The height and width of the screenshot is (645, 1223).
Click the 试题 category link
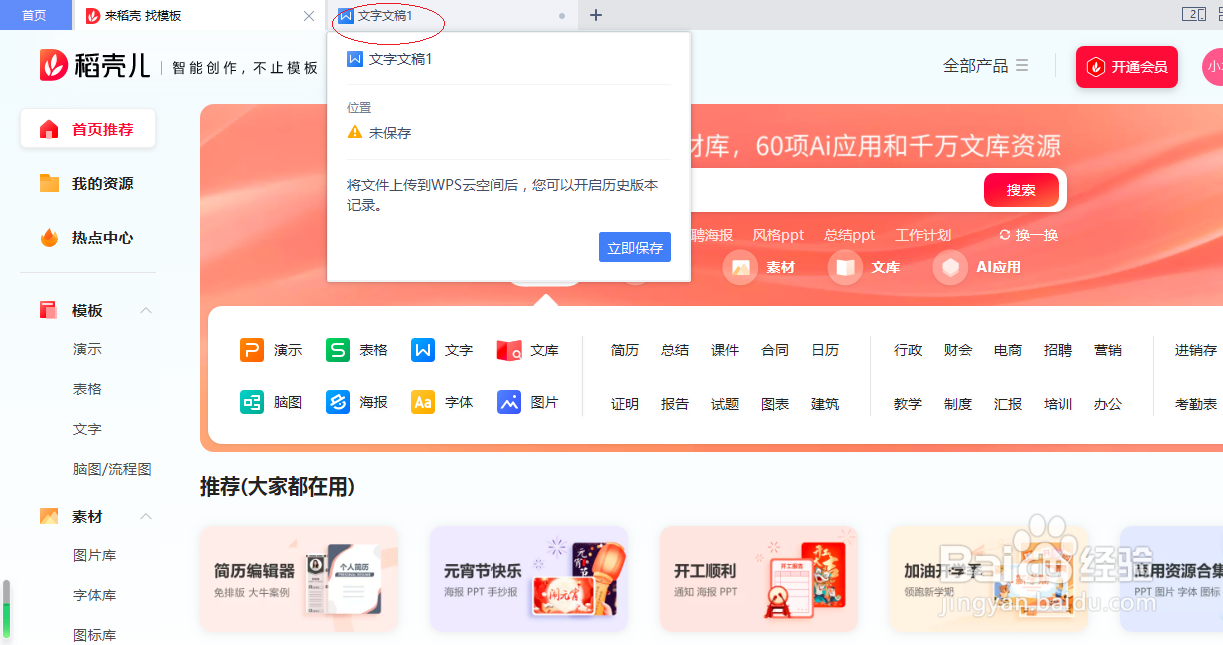click(725, 404)
